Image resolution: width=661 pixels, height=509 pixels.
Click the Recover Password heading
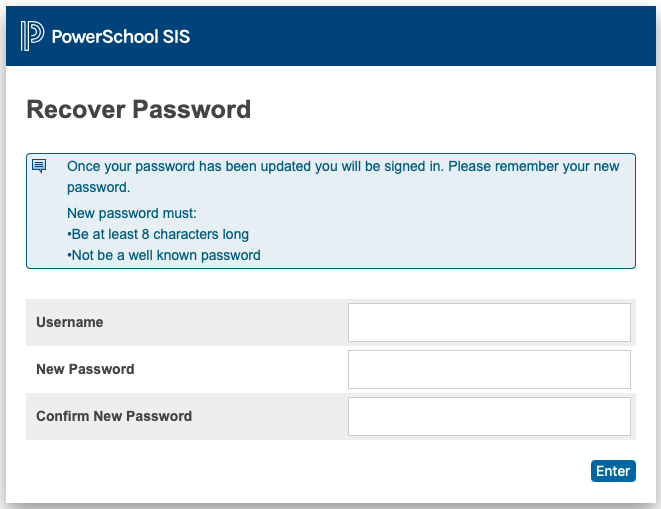(x=139, y=109)
